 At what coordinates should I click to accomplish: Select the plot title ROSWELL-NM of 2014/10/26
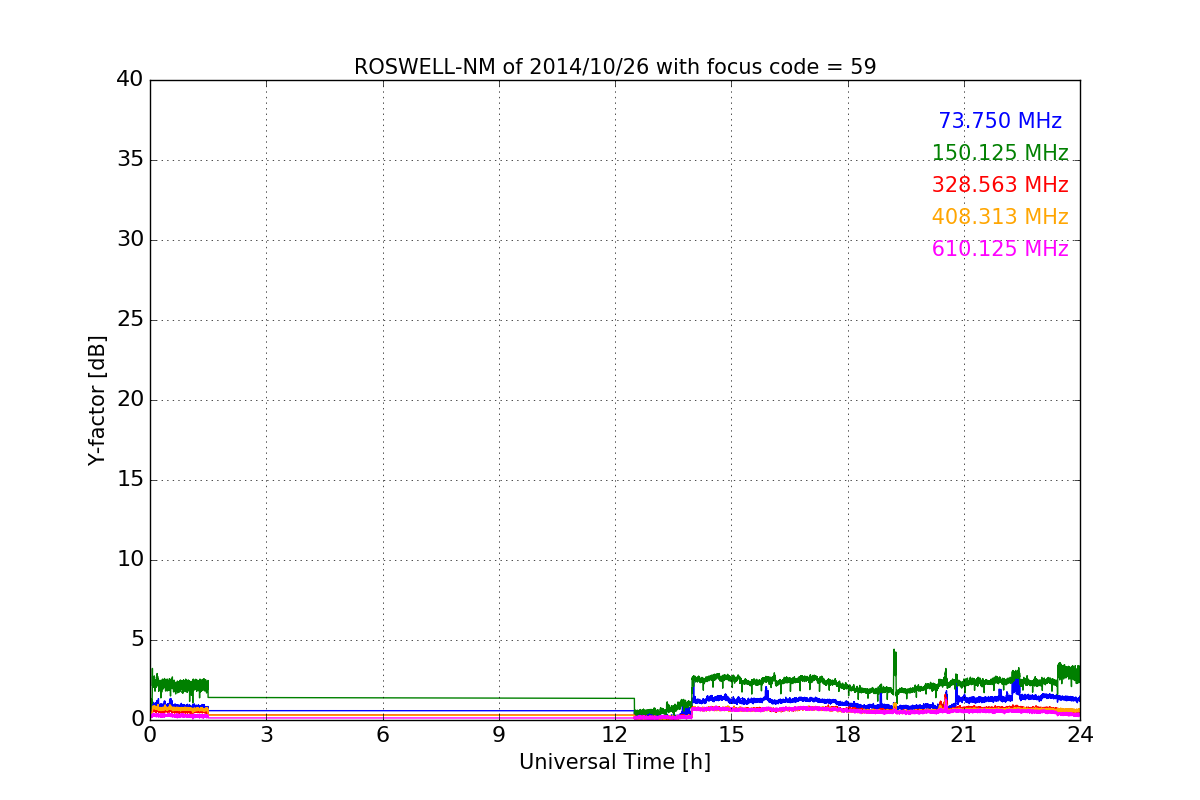pyautogui.click(x=615, y=67)
